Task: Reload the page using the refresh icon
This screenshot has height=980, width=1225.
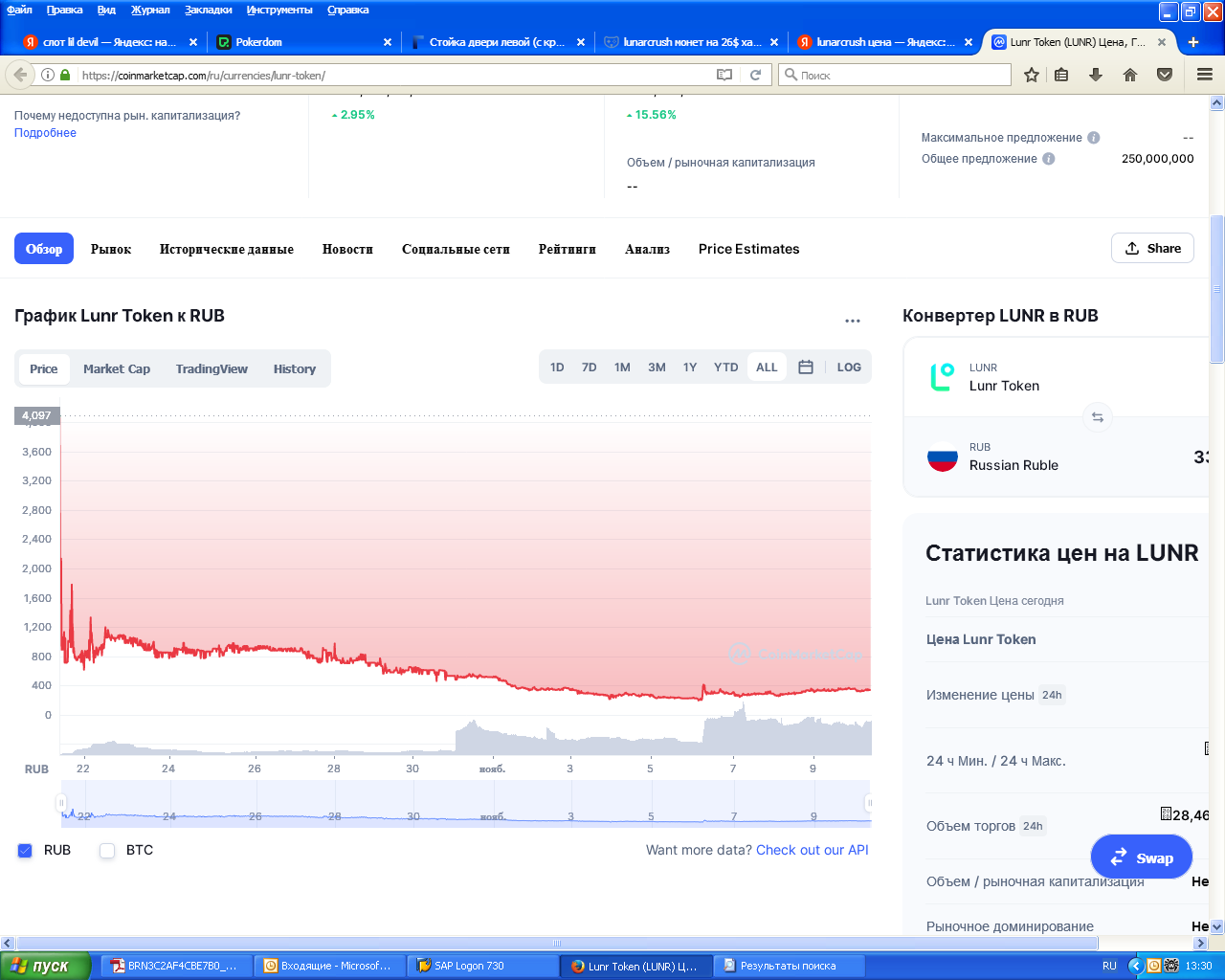Action: click(x=755, y=75)
